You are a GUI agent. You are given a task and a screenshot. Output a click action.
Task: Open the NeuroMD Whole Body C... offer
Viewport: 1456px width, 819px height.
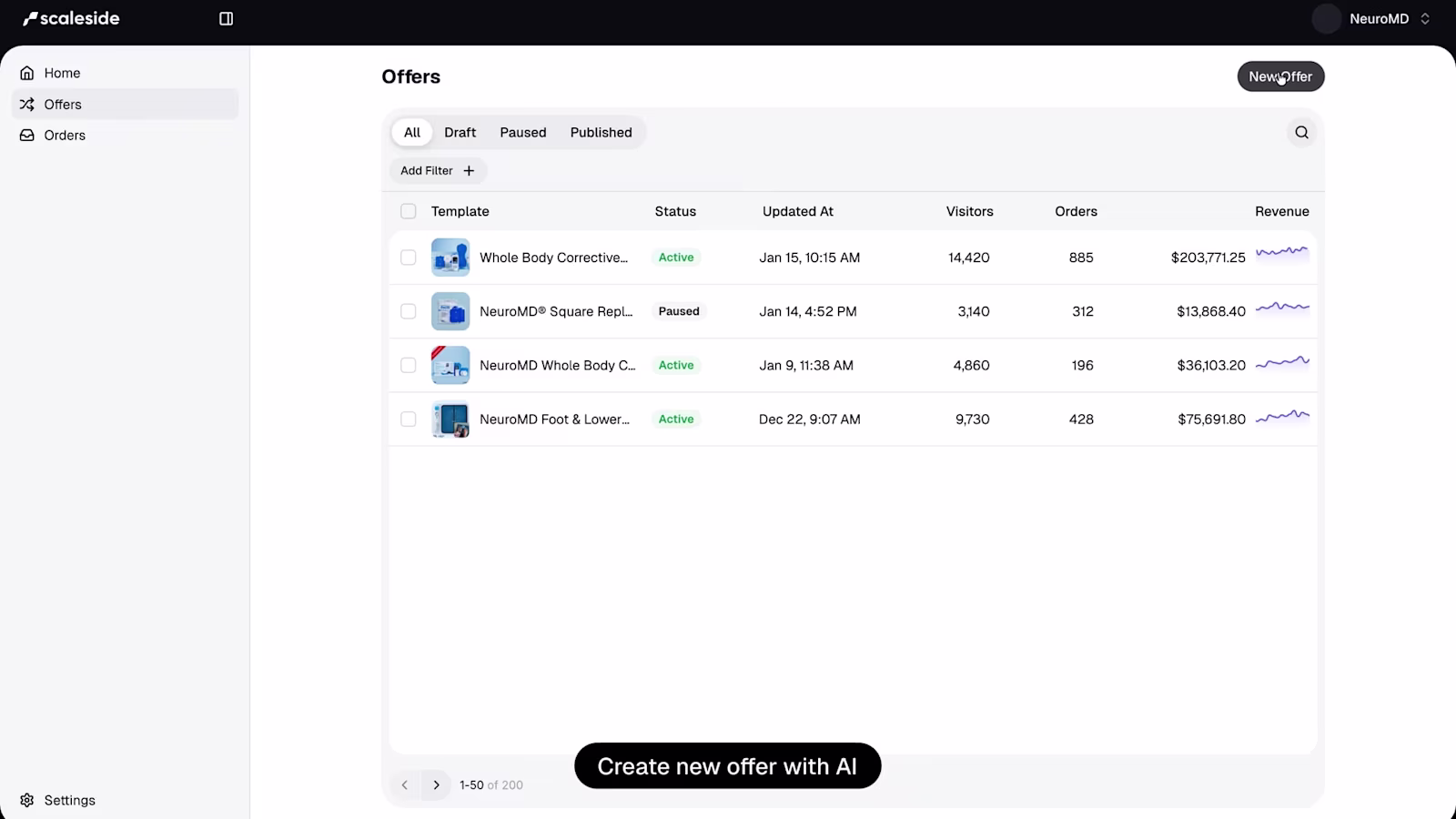[x=558, y=365]
